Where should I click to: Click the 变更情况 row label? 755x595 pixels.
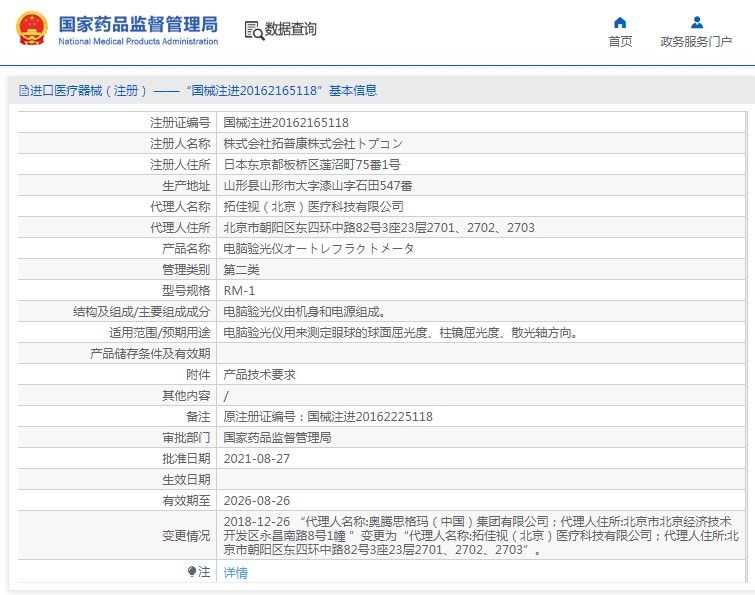(186, 536)
